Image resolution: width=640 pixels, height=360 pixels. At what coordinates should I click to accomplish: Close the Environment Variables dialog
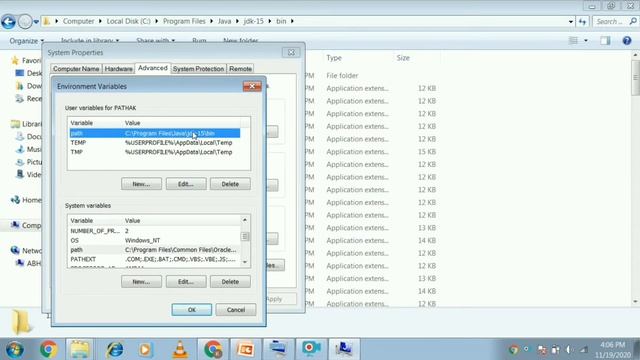pos(252,86)
